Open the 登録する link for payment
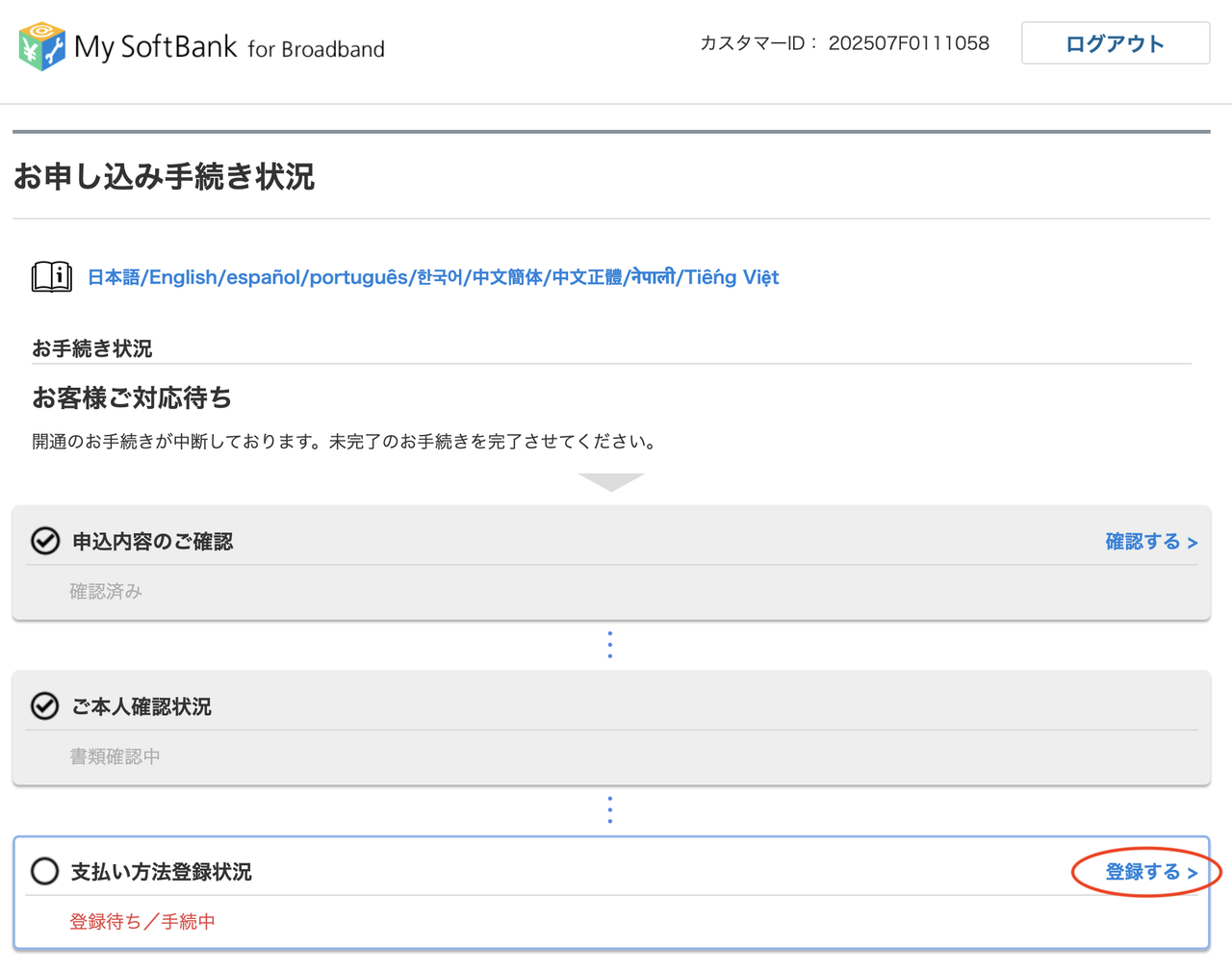The height and width of the screenshot is (972, 1232). coord(1151,872)
